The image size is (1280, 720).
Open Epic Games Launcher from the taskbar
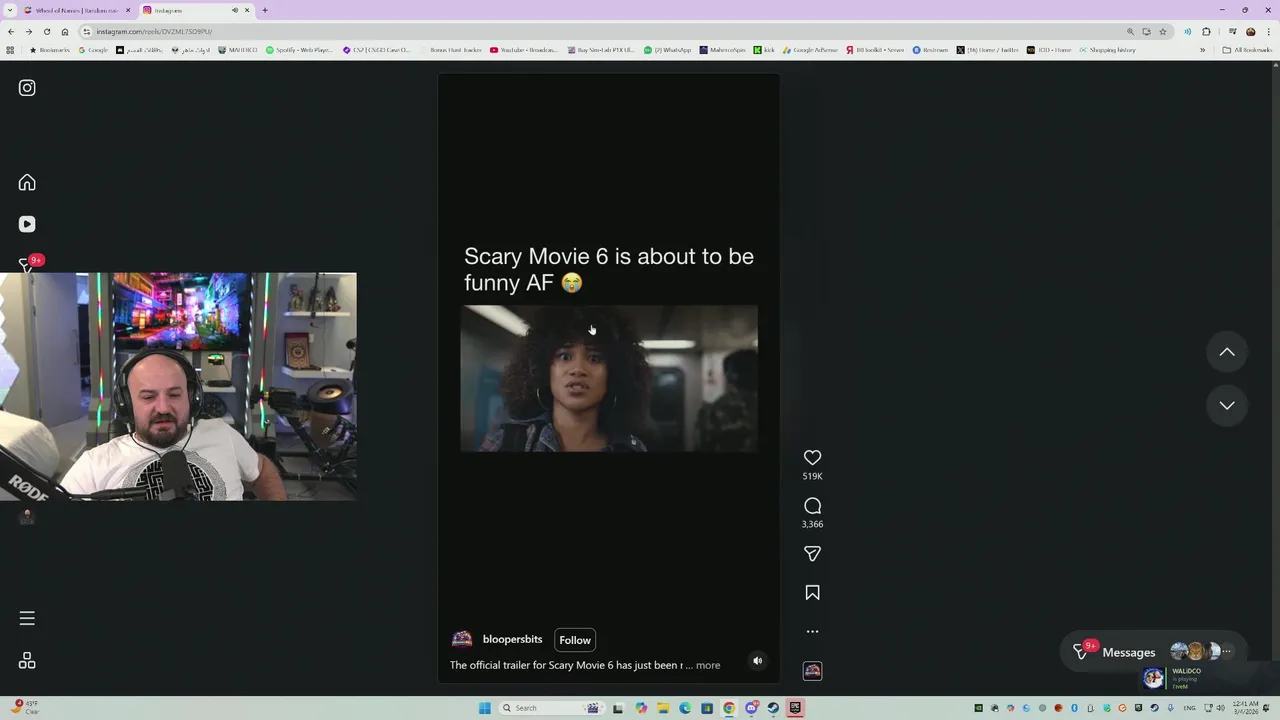pyautogui.click(x=795, y=708)
